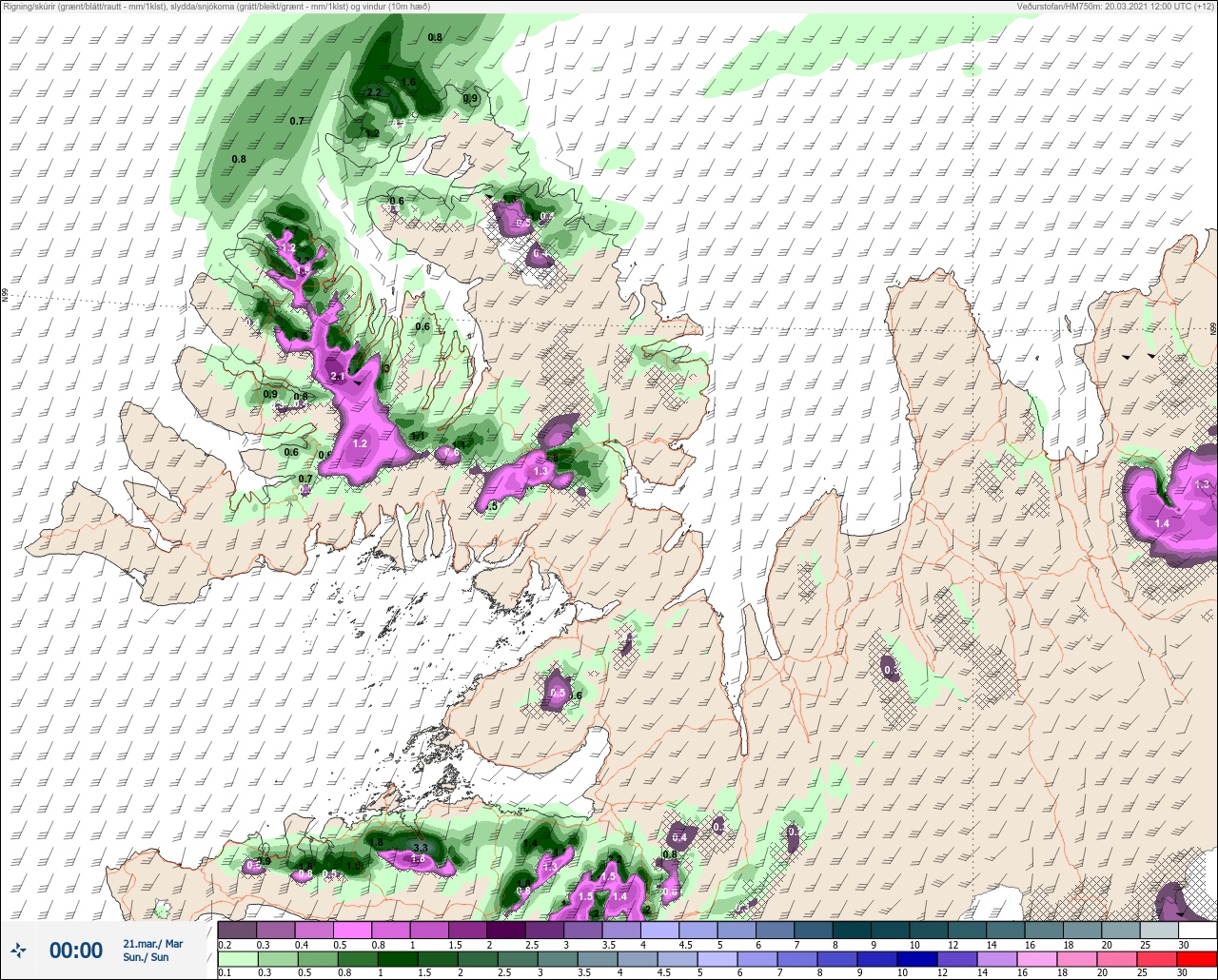Screen dimensions: 1218x980
Task: Select the dark teal snow legend swatch labeled 8
Action: [852, 930]
